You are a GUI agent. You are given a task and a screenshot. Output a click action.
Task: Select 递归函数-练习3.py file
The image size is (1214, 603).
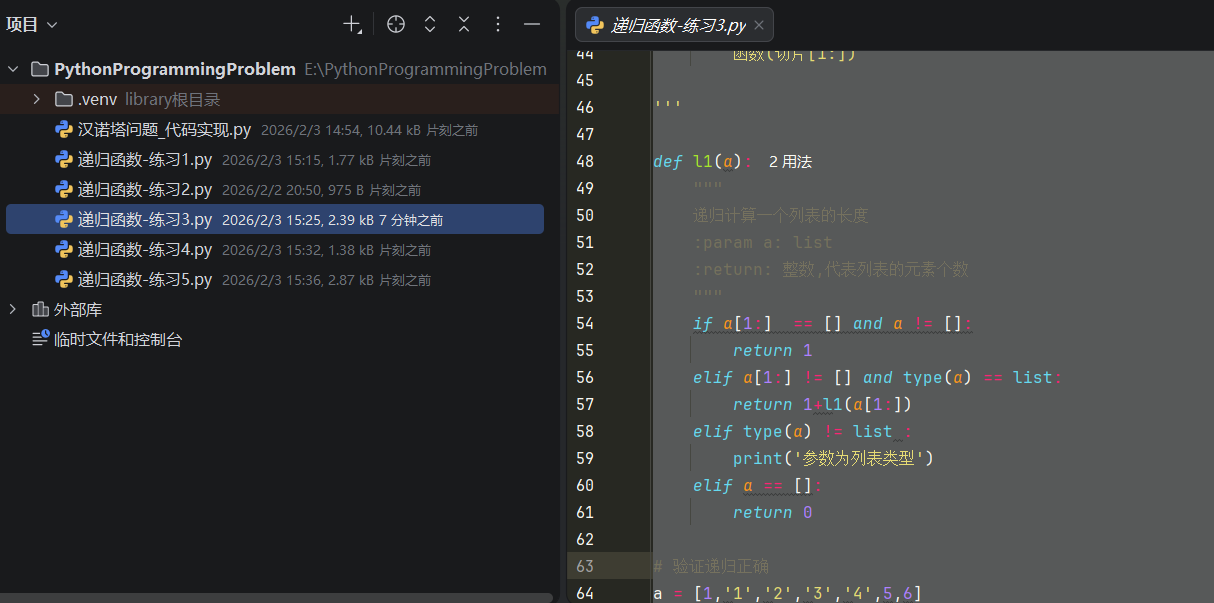pos(275,219)
